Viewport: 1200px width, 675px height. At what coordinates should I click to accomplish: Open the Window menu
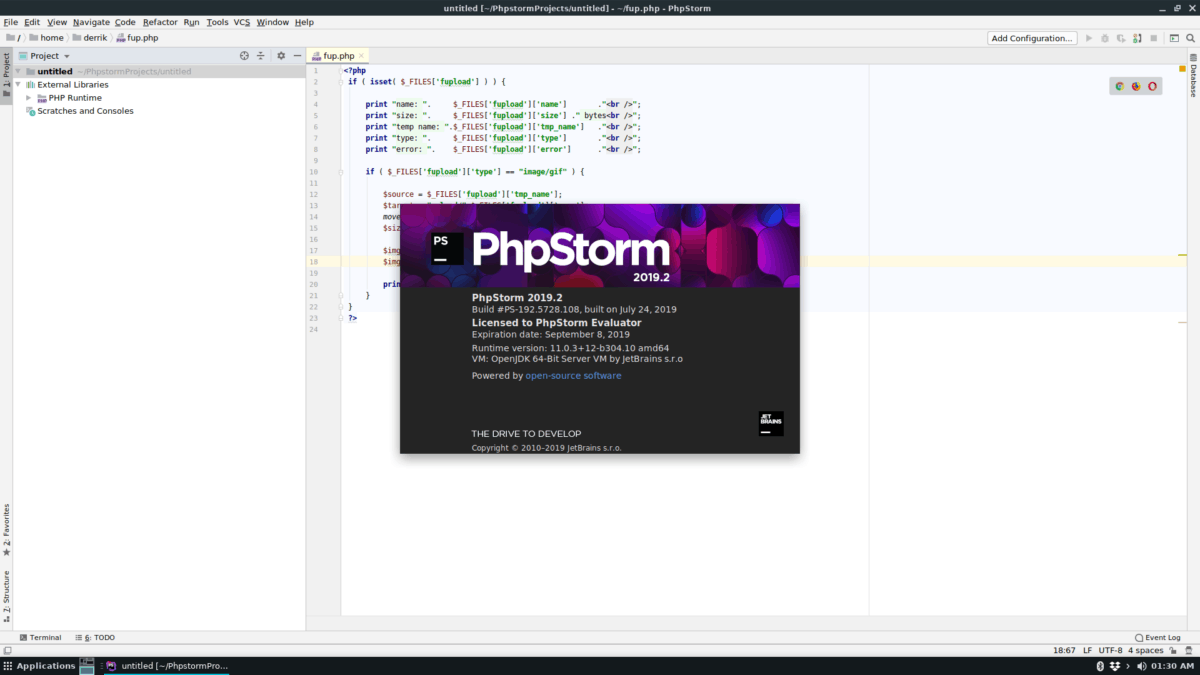[x=272, y=22]
